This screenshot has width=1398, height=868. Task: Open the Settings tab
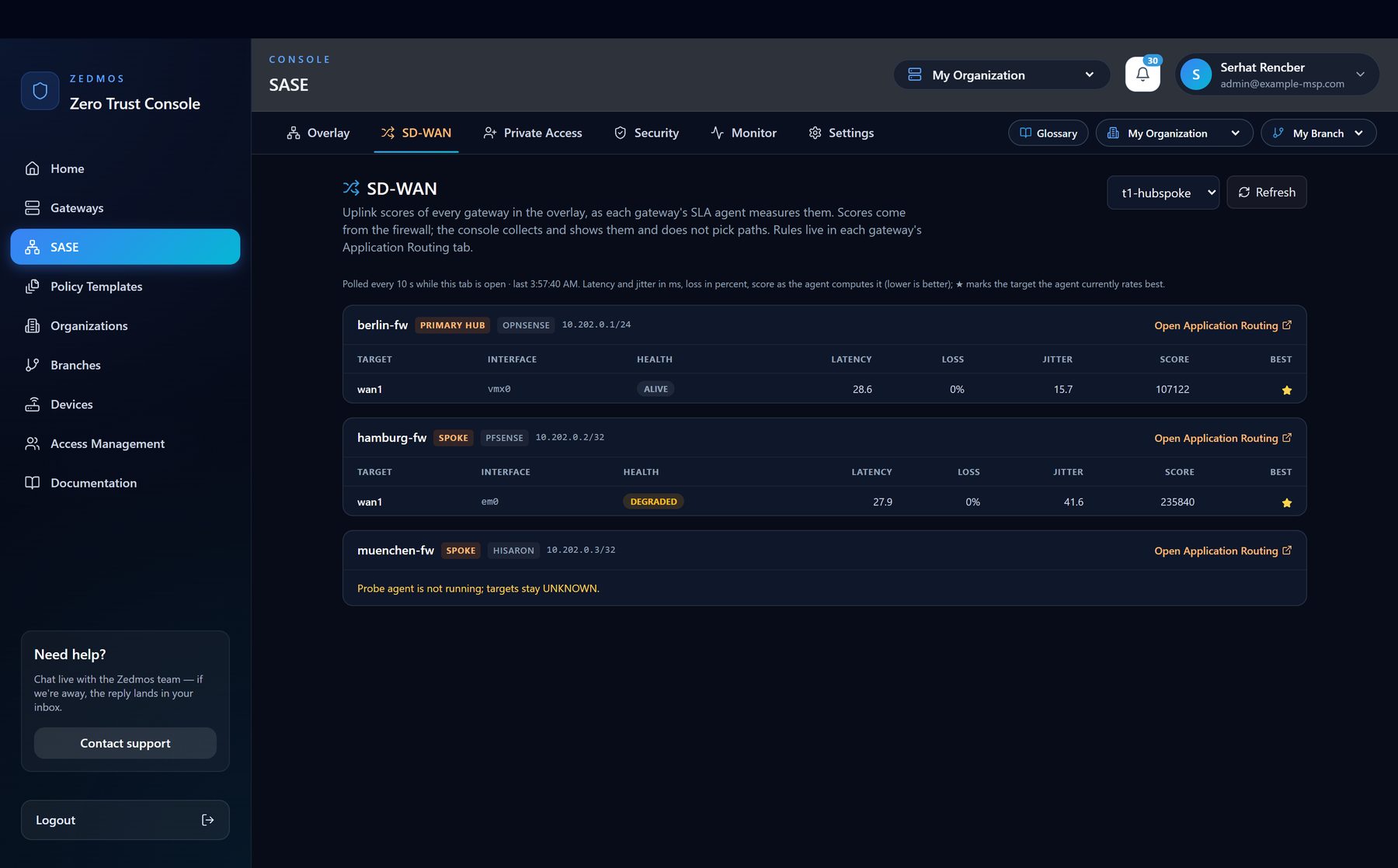pos(841,133)
